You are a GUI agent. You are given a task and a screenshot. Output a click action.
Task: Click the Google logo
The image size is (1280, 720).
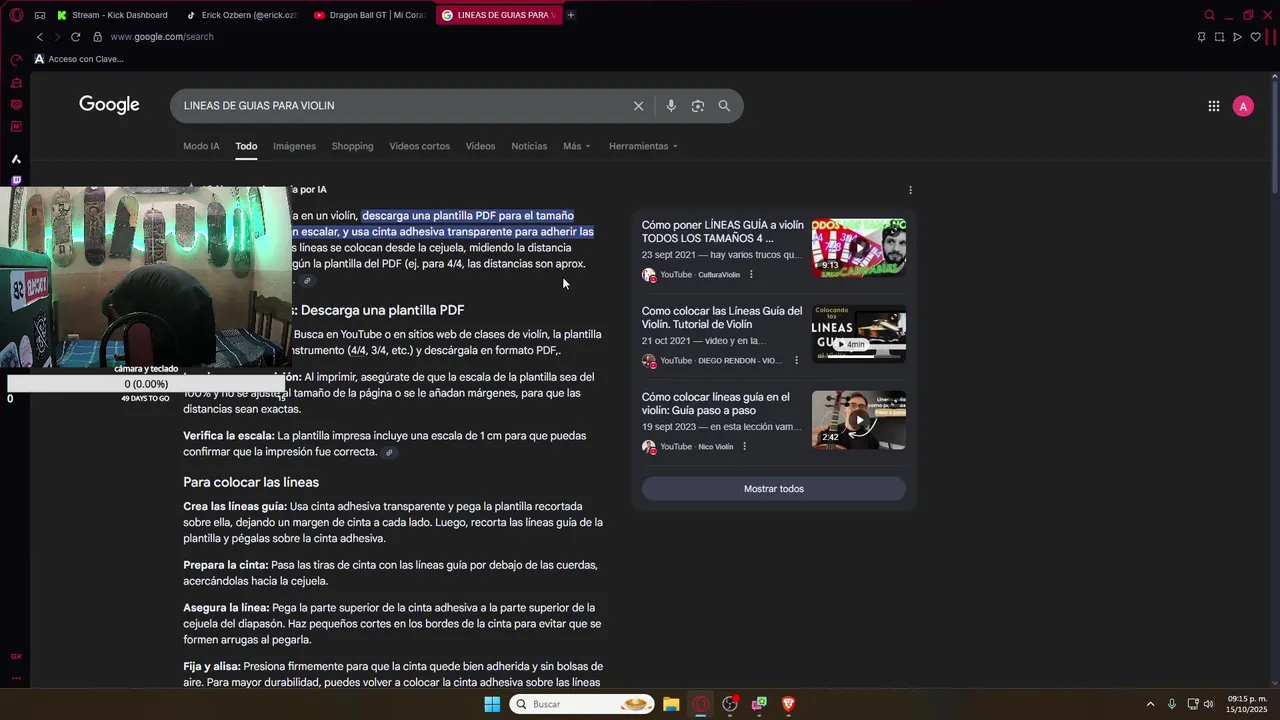[x=109, y=105]
